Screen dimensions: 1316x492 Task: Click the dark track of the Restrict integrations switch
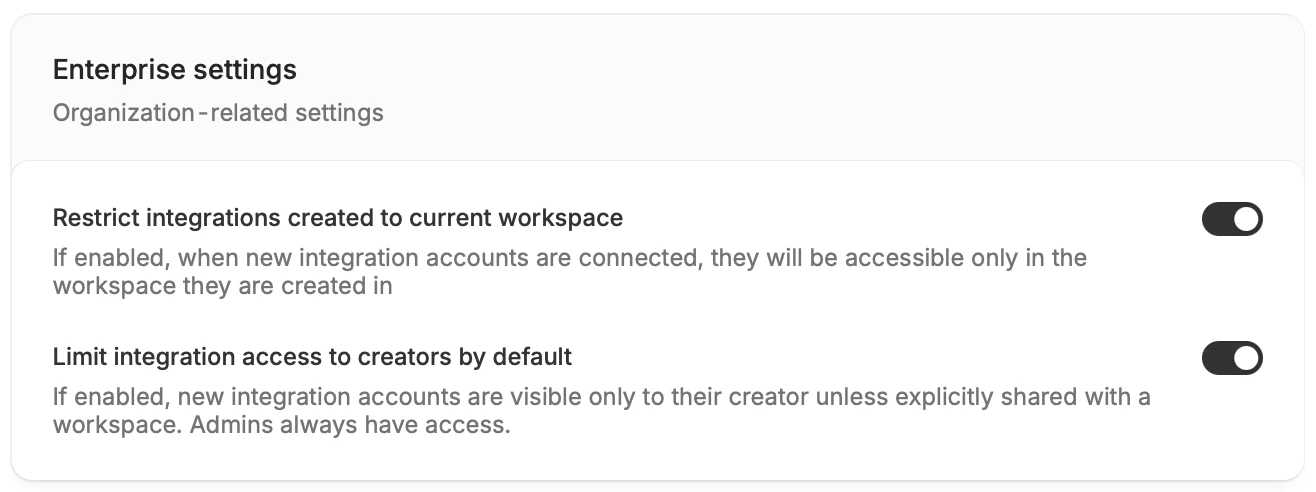click(1217, 219)
